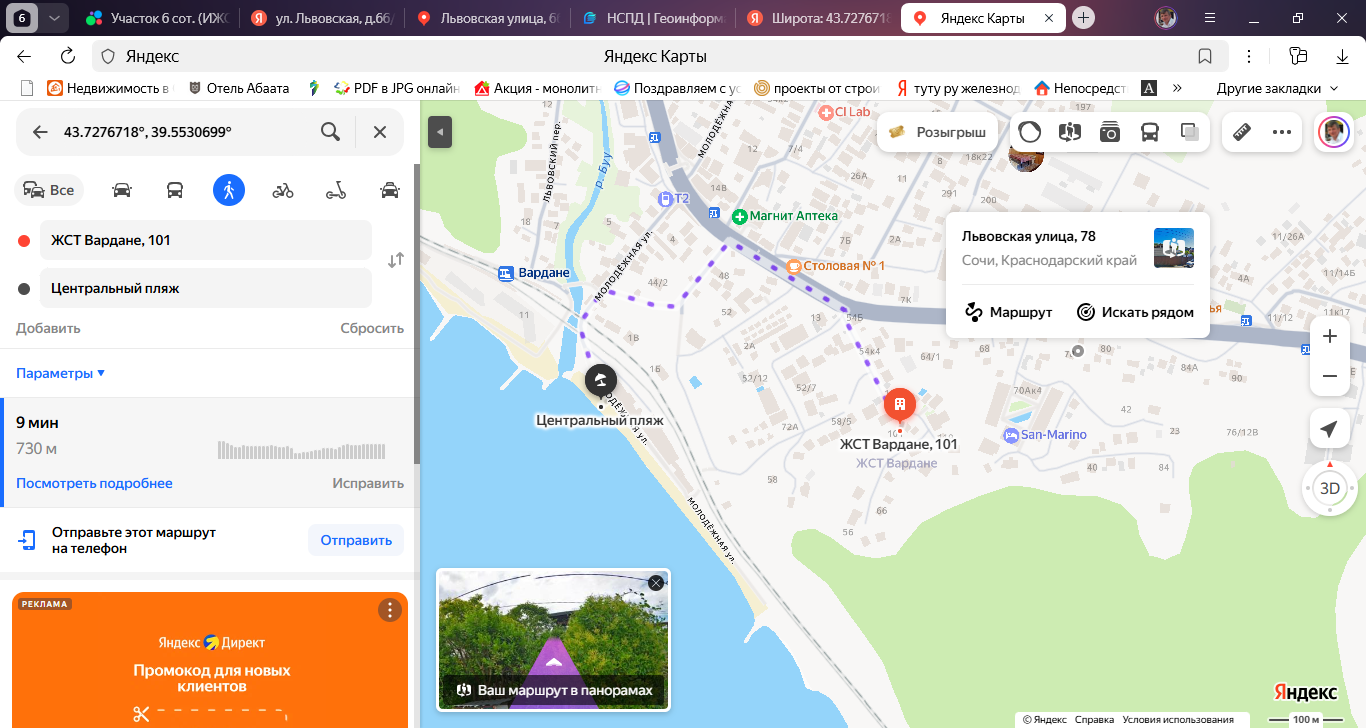Open the 'Розыгрыш' promo button

coord(937,132)
